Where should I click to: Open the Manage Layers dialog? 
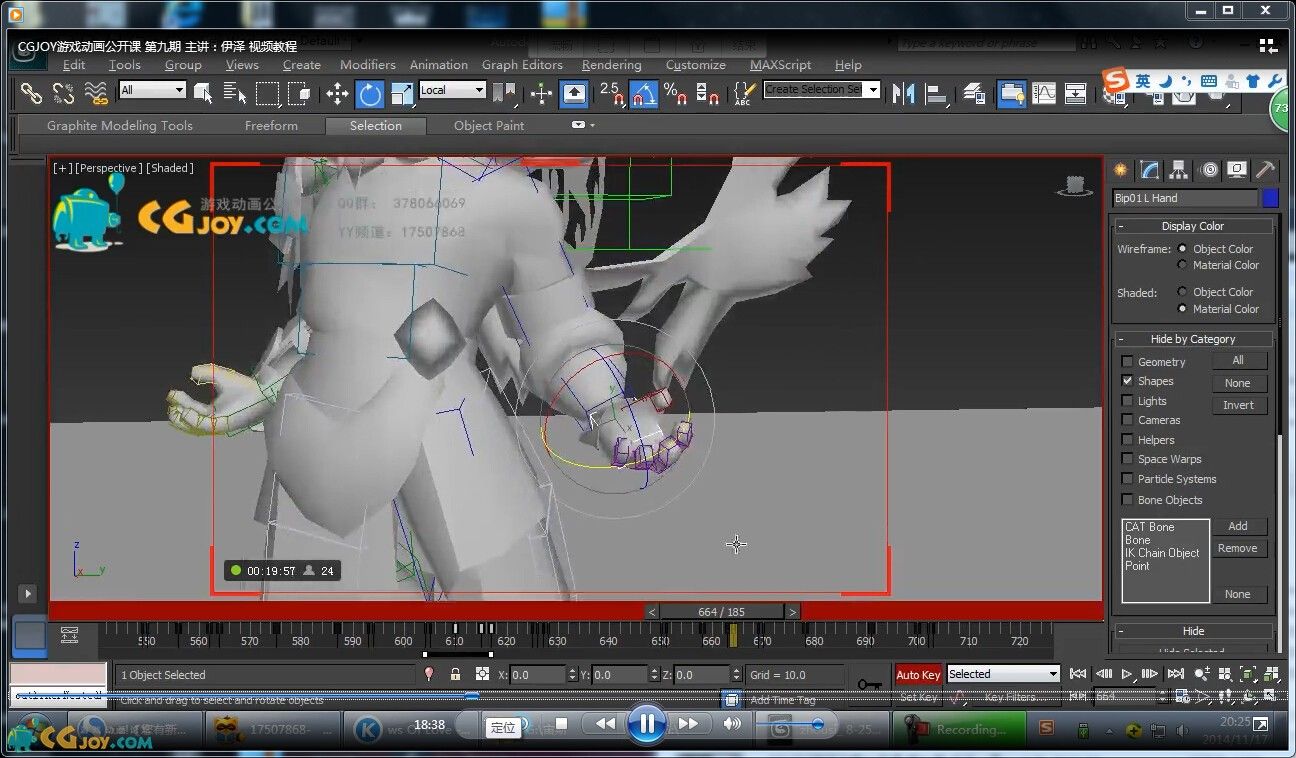tap(975, 94)
